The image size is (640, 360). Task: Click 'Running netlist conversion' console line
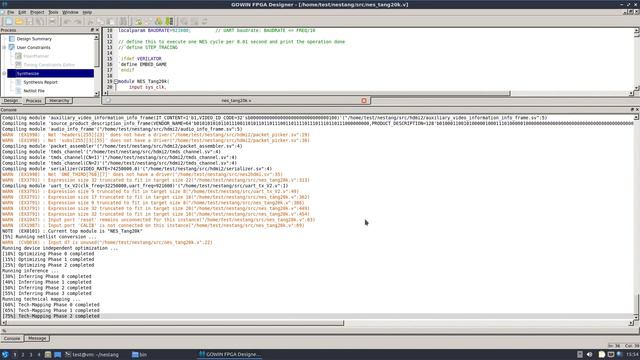pyautogui.click(x=49, y=237)
